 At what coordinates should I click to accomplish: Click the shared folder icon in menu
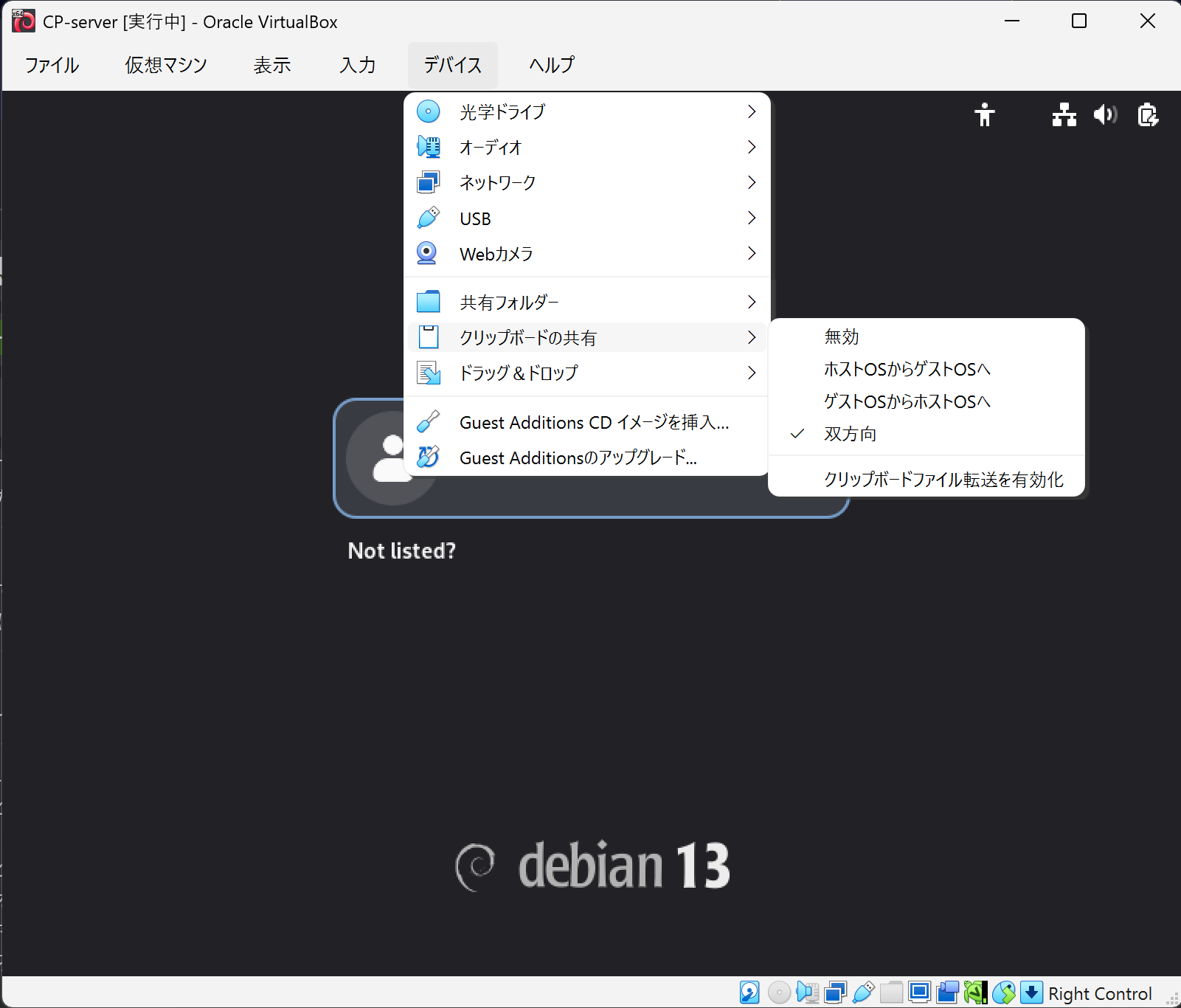click(x=428, y=302)
